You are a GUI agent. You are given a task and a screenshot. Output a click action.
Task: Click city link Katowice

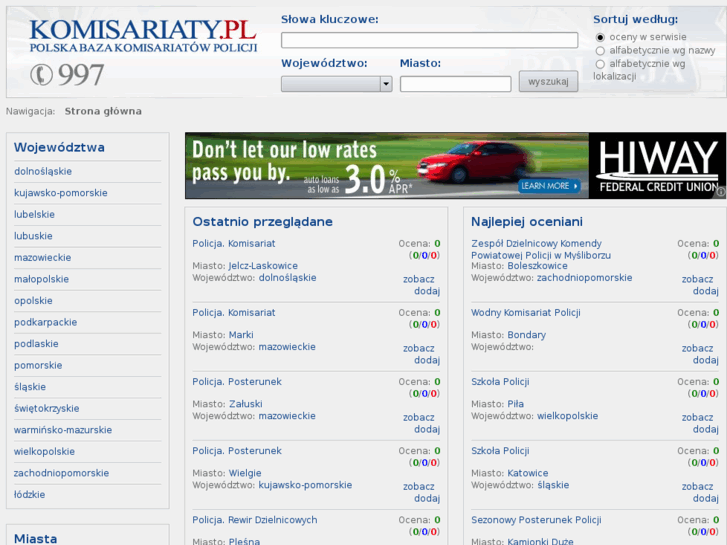pos(528,474)
